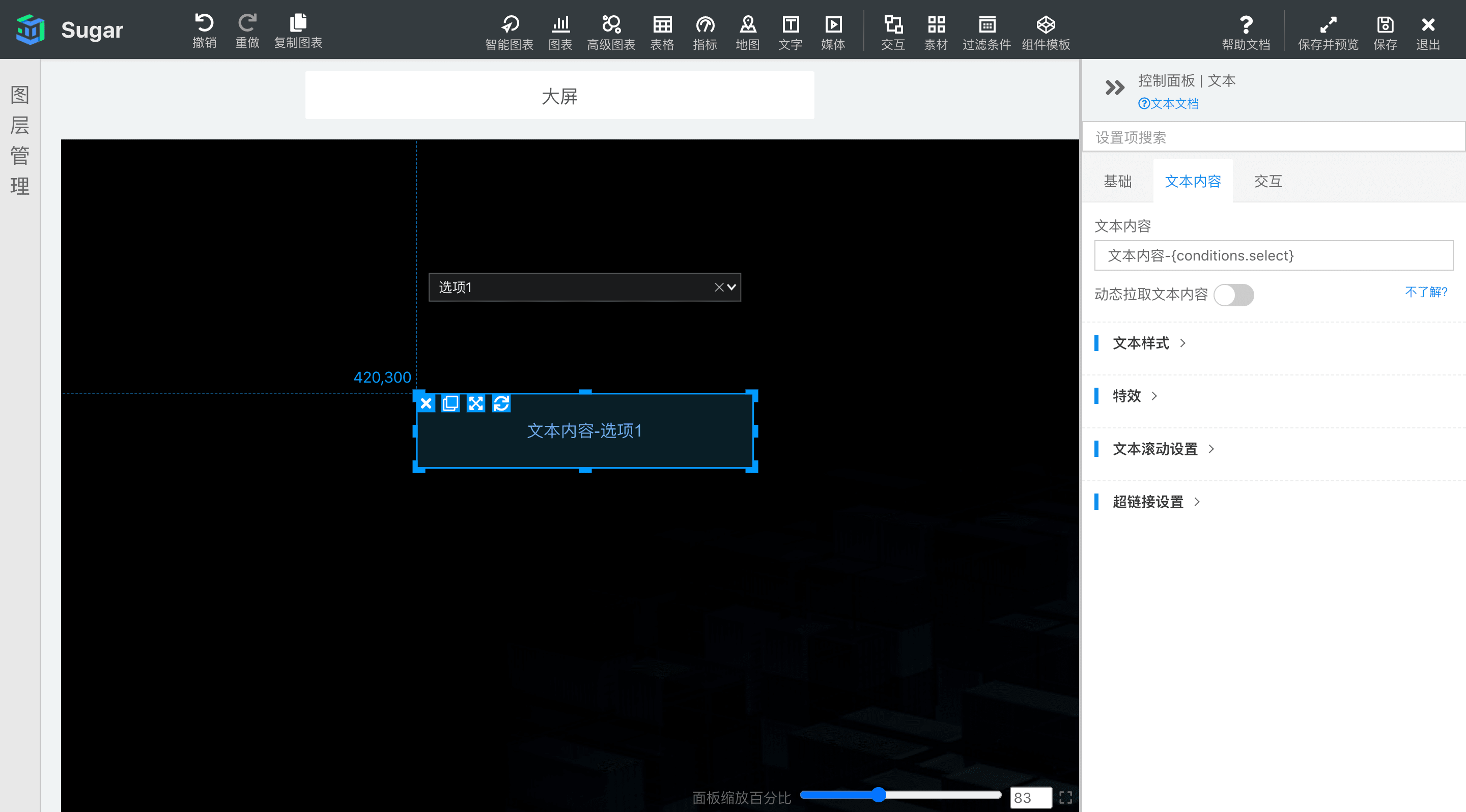Click the 文本内容 text input field

coord(1273,255)
